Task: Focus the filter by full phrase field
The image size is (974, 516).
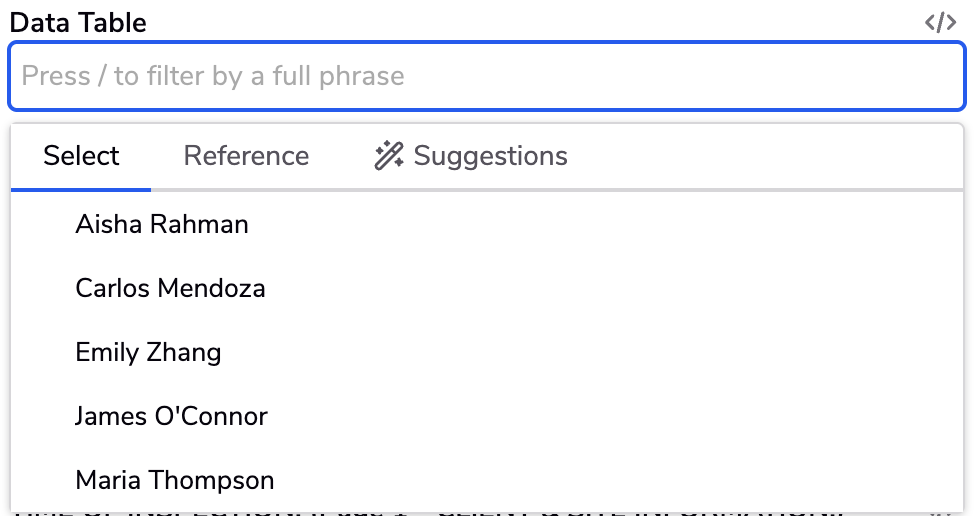Action: coord(487,76)
